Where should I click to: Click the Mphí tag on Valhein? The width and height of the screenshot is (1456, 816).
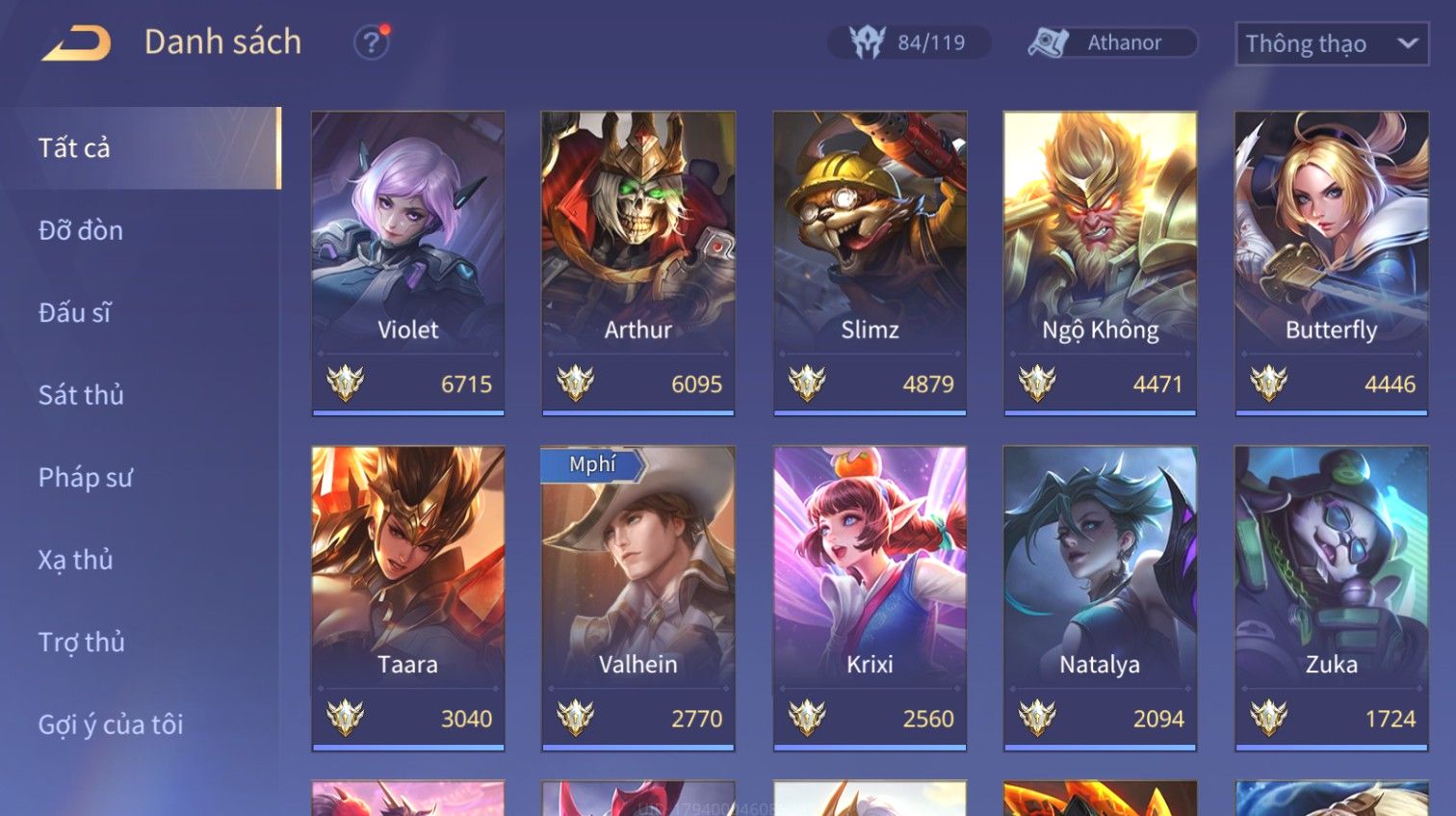point(591,464)
